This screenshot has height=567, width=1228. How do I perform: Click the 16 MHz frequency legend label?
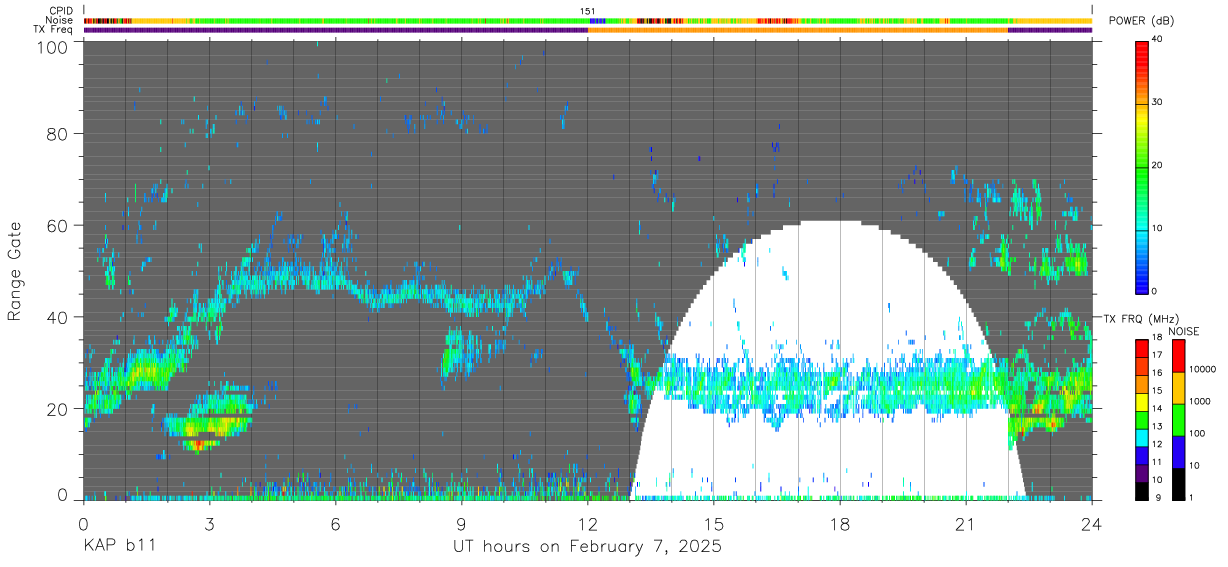point(1156,373)
